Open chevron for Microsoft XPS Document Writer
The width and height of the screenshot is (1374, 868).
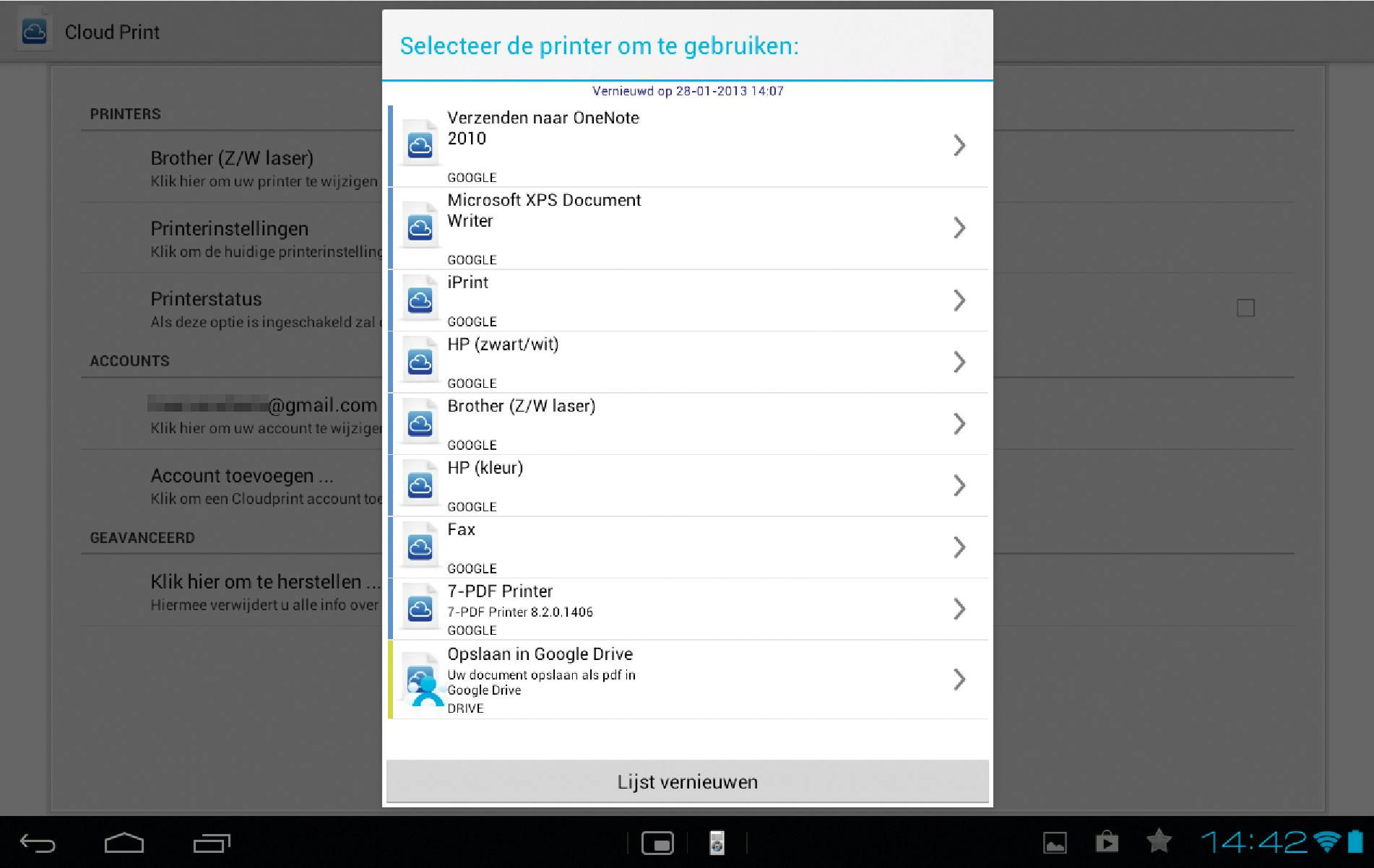(x=959, y=228)
